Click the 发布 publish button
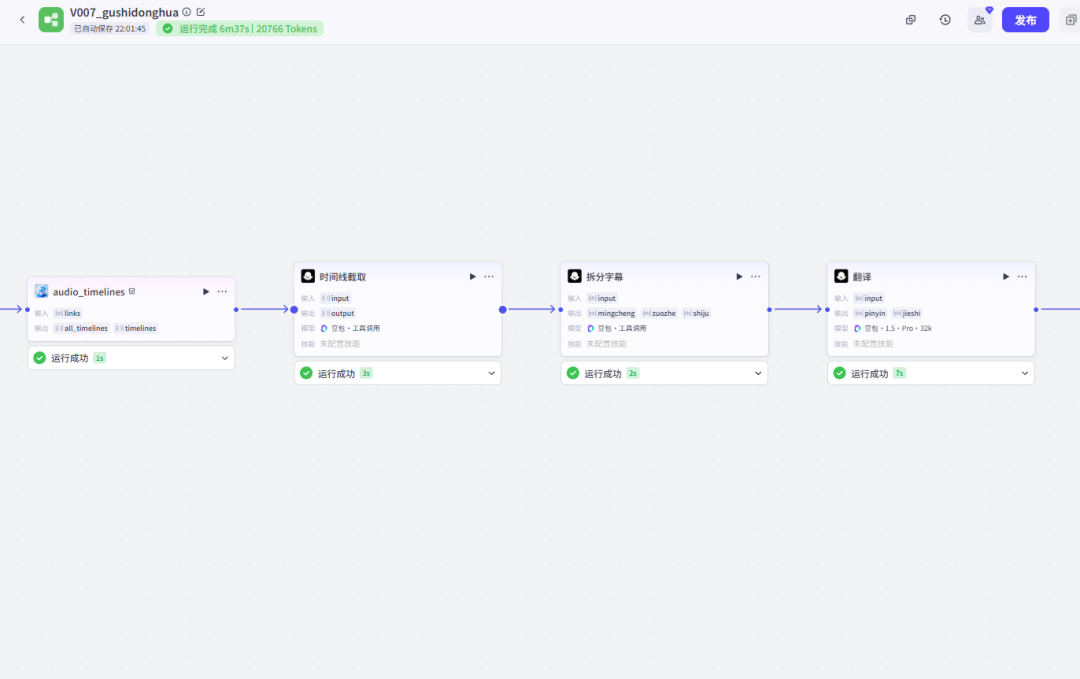Viewport: 1080px width, 679px height. pyautogui.click(x=1025, y=20)
